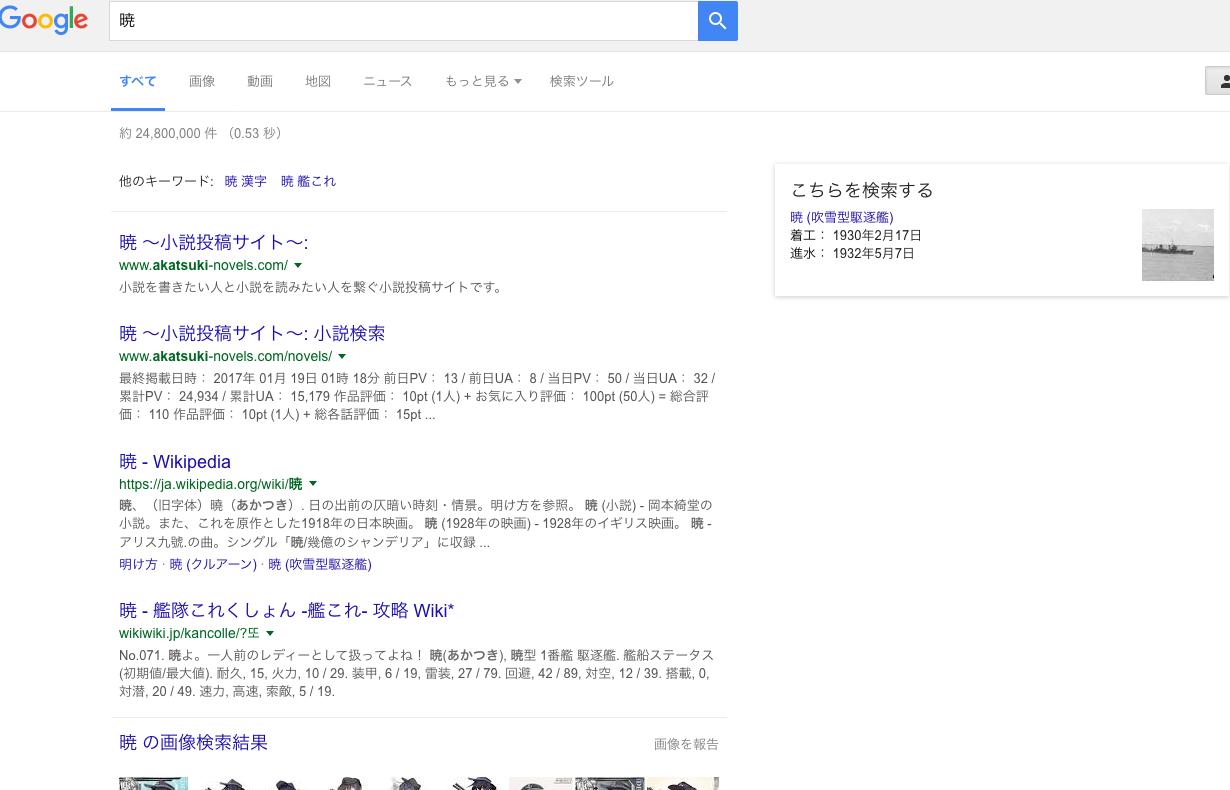Open 暁 の画像検索結果 heading link
This screenshot has width=1230, height=790.
(193, 742)
